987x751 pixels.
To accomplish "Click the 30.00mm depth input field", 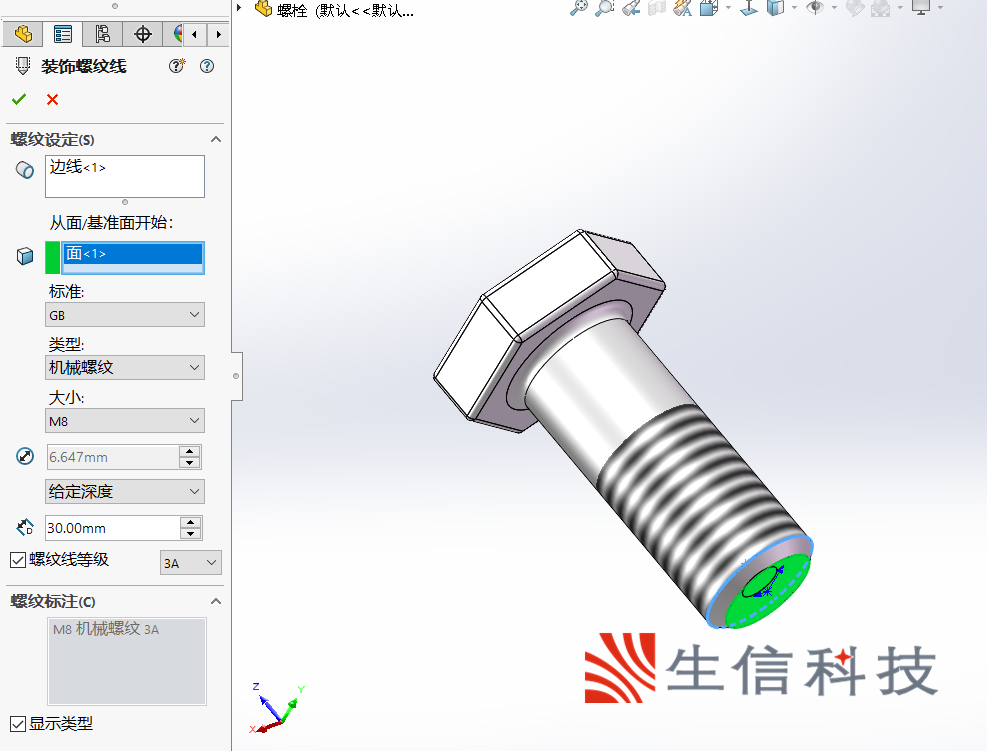I will pyautogui.click(x=110, y=528).
